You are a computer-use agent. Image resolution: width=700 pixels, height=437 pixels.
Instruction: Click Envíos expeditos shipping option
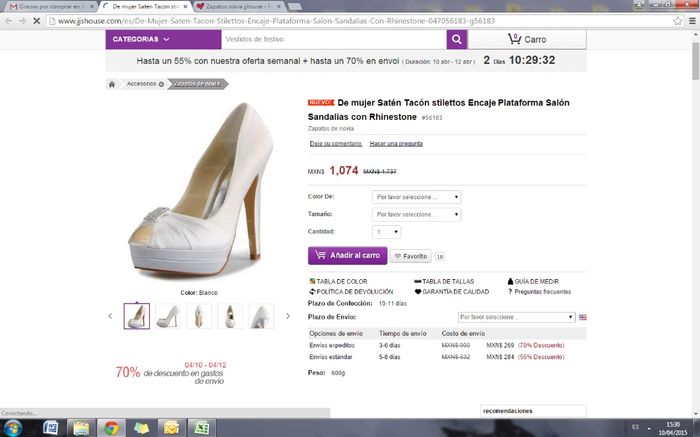pos(332,345)
